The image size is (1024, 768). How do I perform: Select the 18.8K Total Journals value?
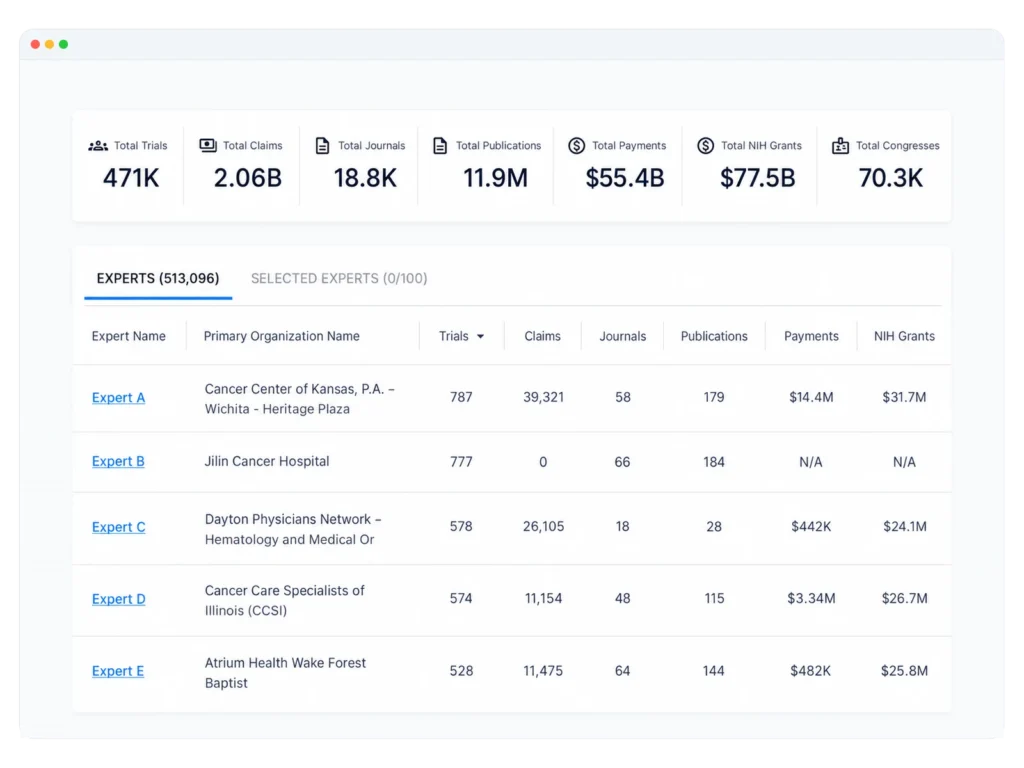pyautogui.click(x=365, y=178)
